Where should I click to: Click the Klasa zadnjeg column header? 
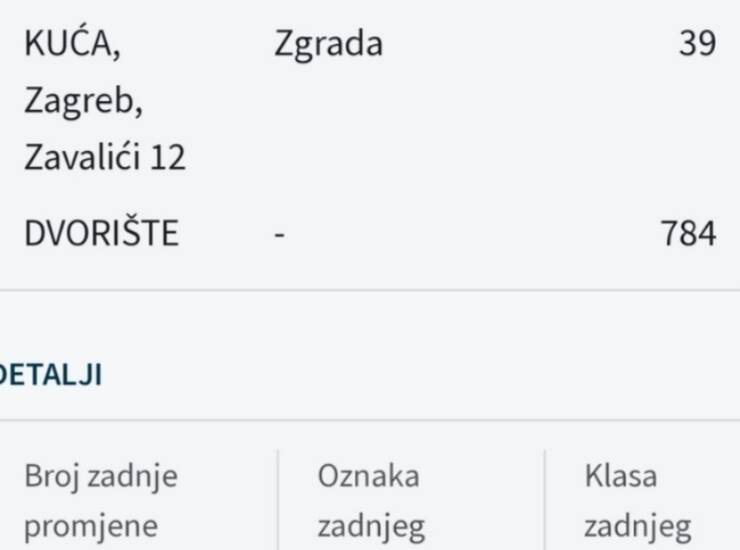[637, 500]
